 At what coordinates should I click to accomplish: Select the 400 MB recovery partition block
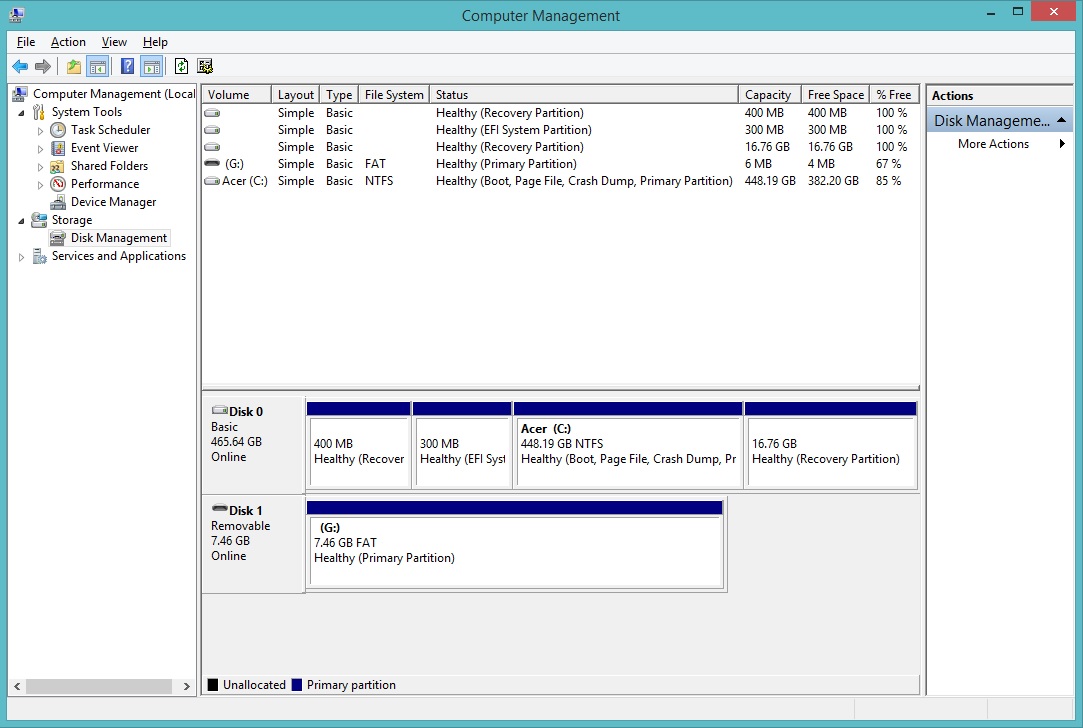tap(358, 446)
